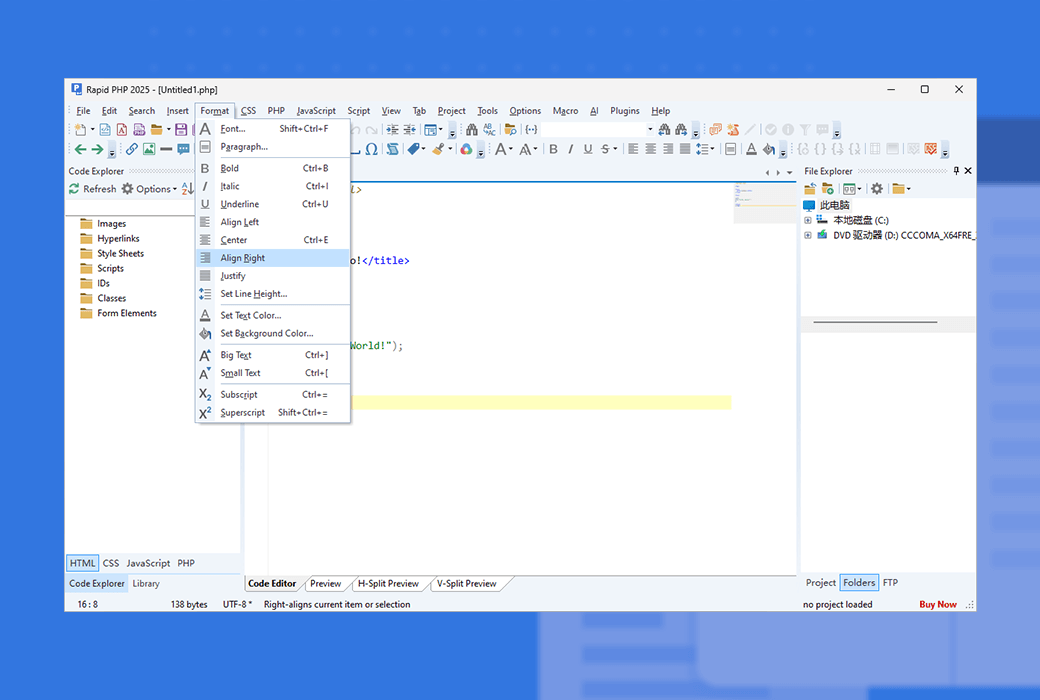Image resolution: width=1040 pixels, height=700 pixels.
Task: Click the go-up-folder icon in File Explorer
Action: tap(809, 189)
